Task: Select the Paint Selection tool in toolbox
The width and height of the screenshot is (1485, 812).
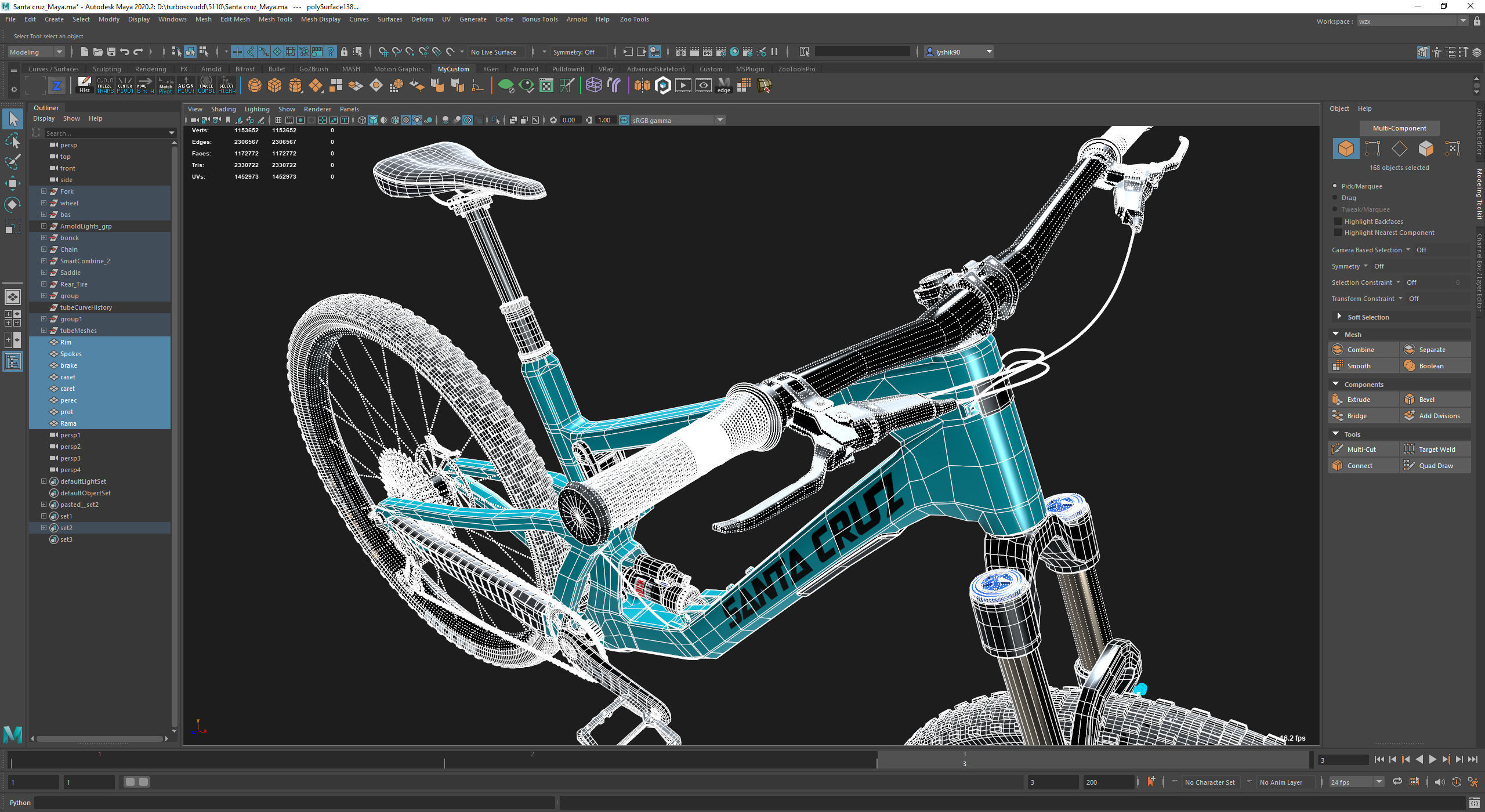Action: tap(13, 161)
